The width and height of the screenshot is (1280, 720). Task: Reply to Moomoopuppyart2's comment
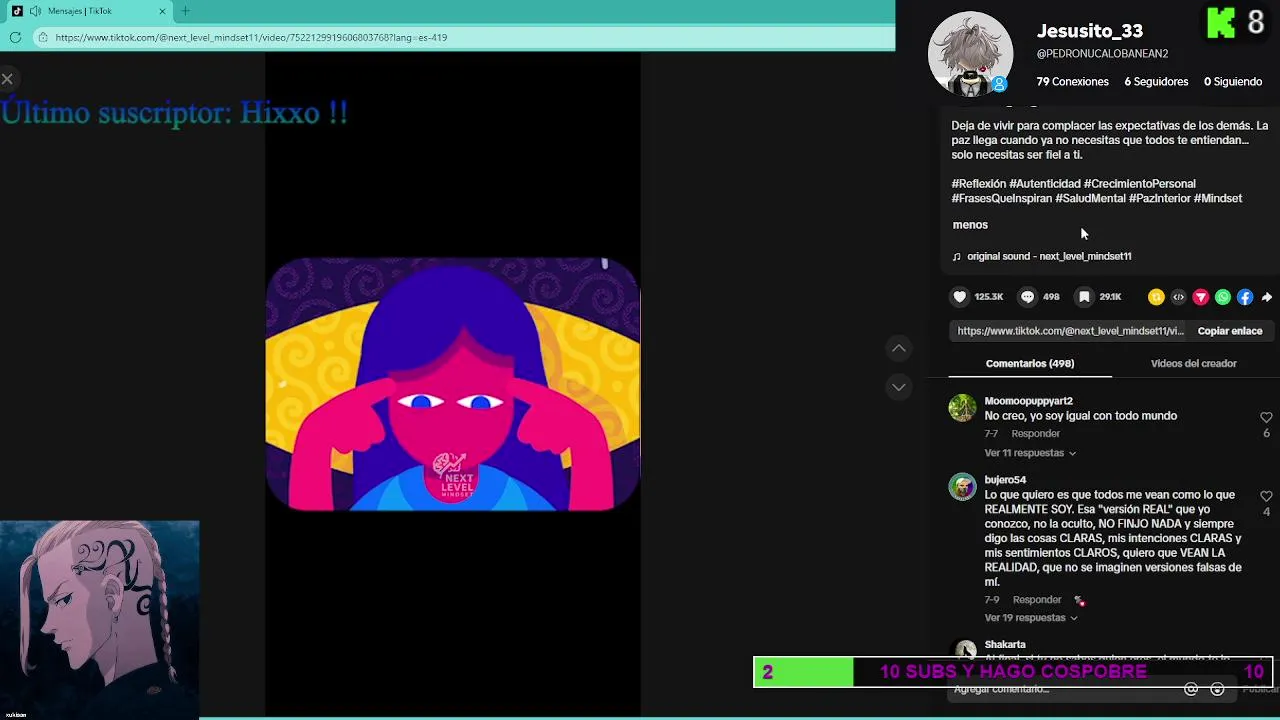[x=1035, y=434]
